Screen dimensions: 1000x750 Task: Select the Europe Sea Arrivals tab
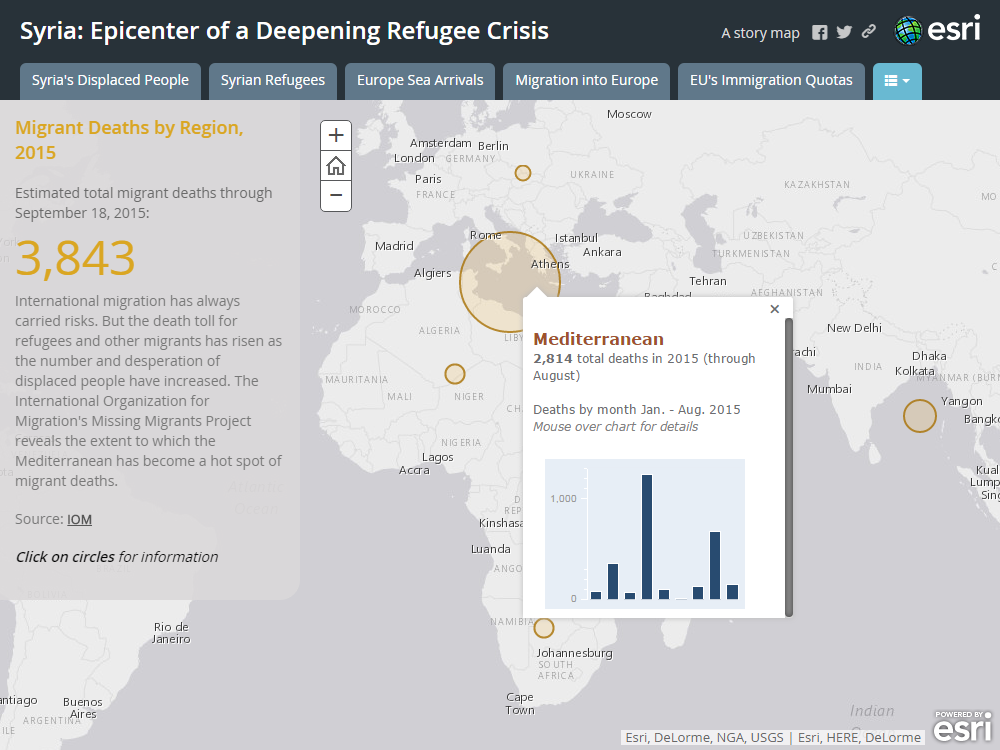coord(420,81)
